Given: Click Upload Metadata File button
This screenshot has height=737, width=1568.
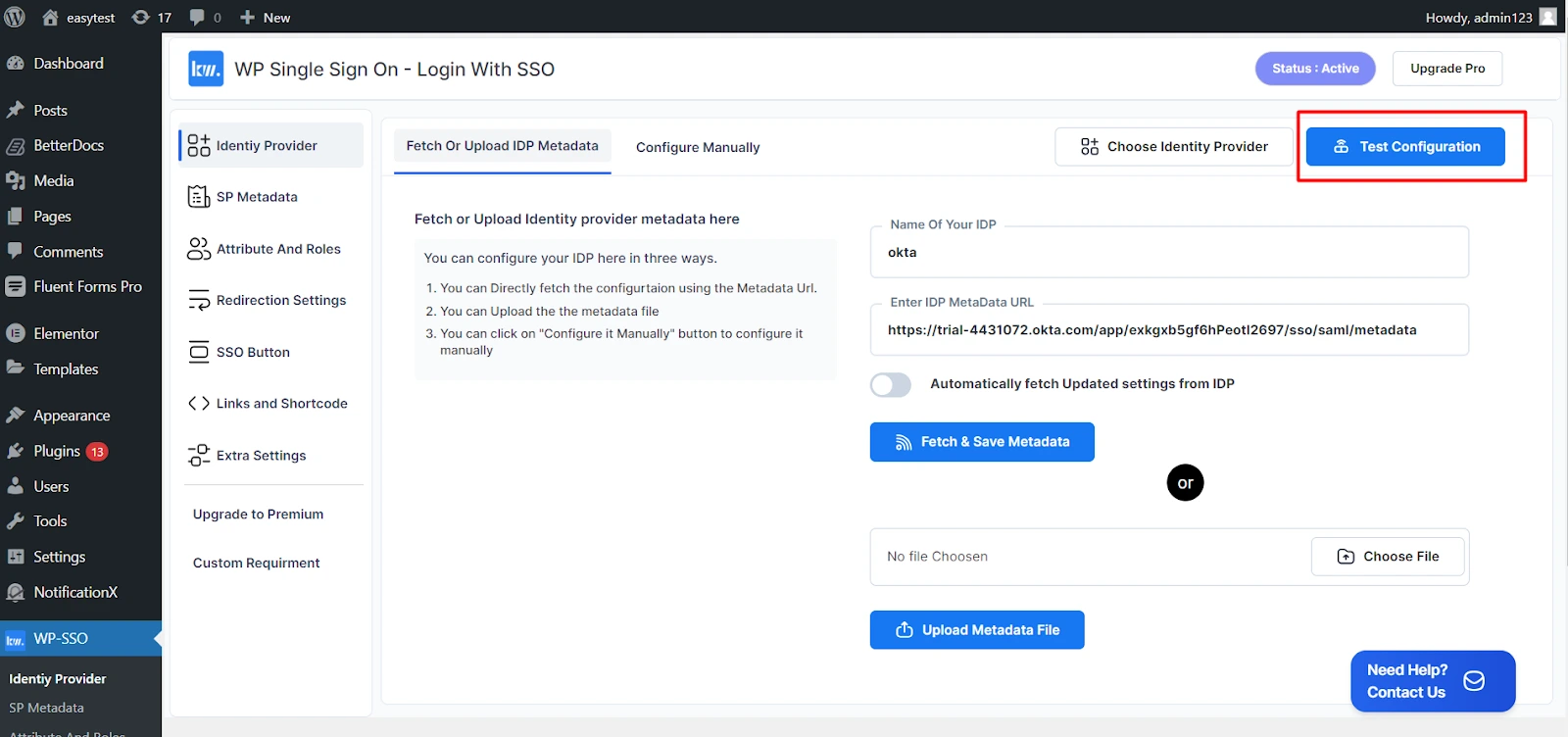Looking at the screenshot, I should 977,630.
